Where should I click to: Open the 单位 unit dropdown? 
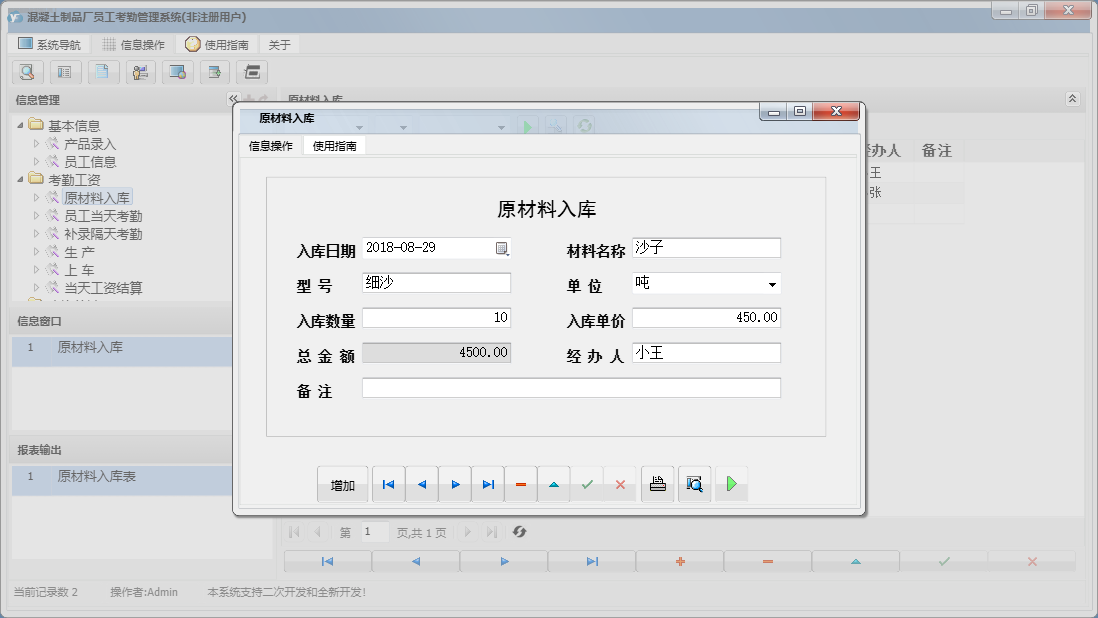tap(773, 283)
